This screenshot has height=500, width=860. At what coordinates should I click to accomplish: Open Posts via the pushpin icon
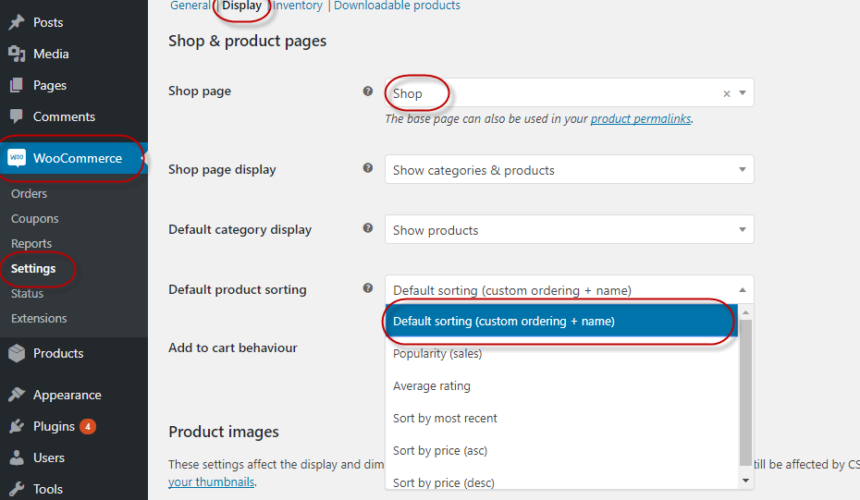(x=16, y=22)
